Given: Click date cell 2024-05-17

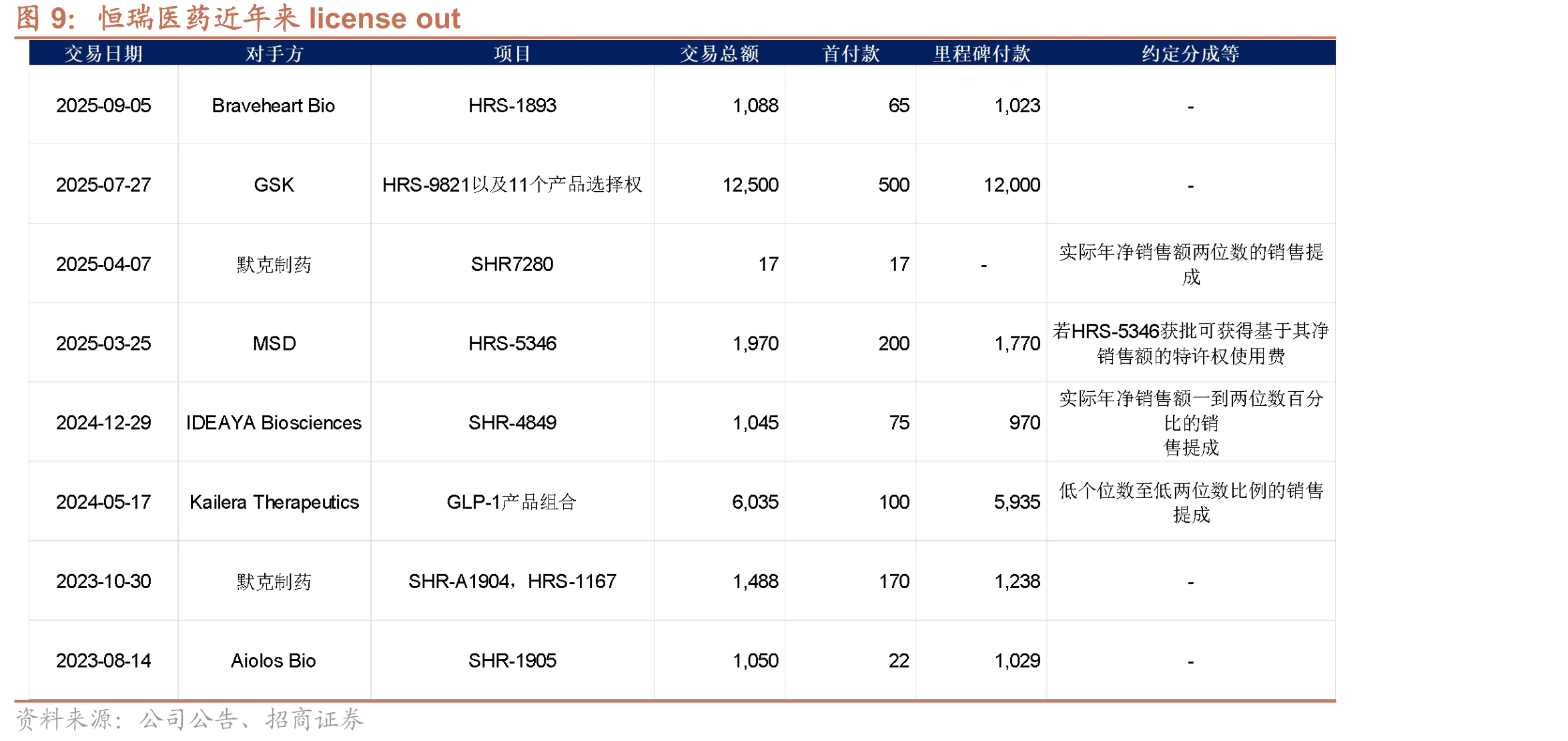Looking at the screenshot, I should tap(103, 503).
